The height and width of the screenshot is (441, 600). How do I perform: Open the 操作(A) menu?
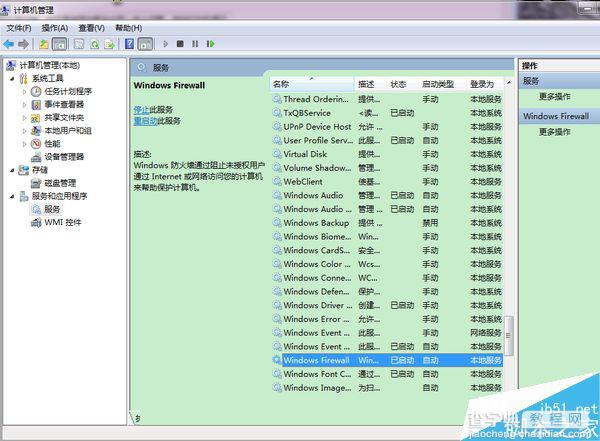coord(55,28)
